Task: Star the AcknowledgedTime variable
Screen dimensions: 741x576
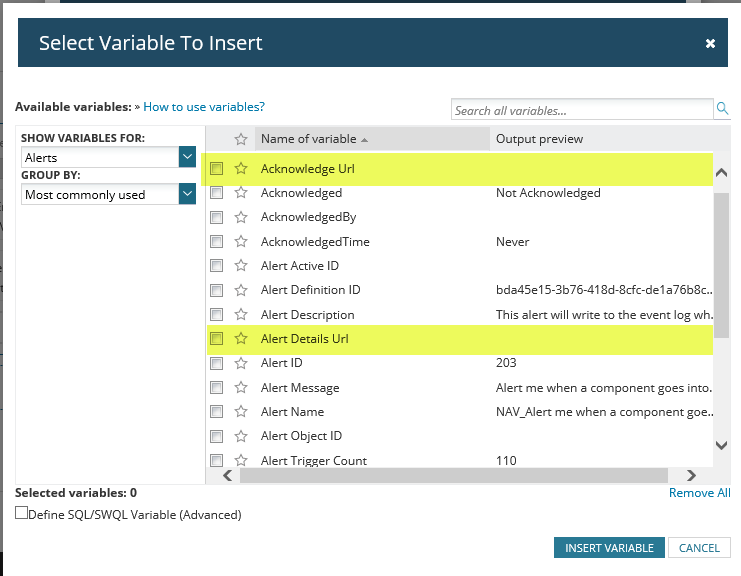Action: tap(240, 242)
